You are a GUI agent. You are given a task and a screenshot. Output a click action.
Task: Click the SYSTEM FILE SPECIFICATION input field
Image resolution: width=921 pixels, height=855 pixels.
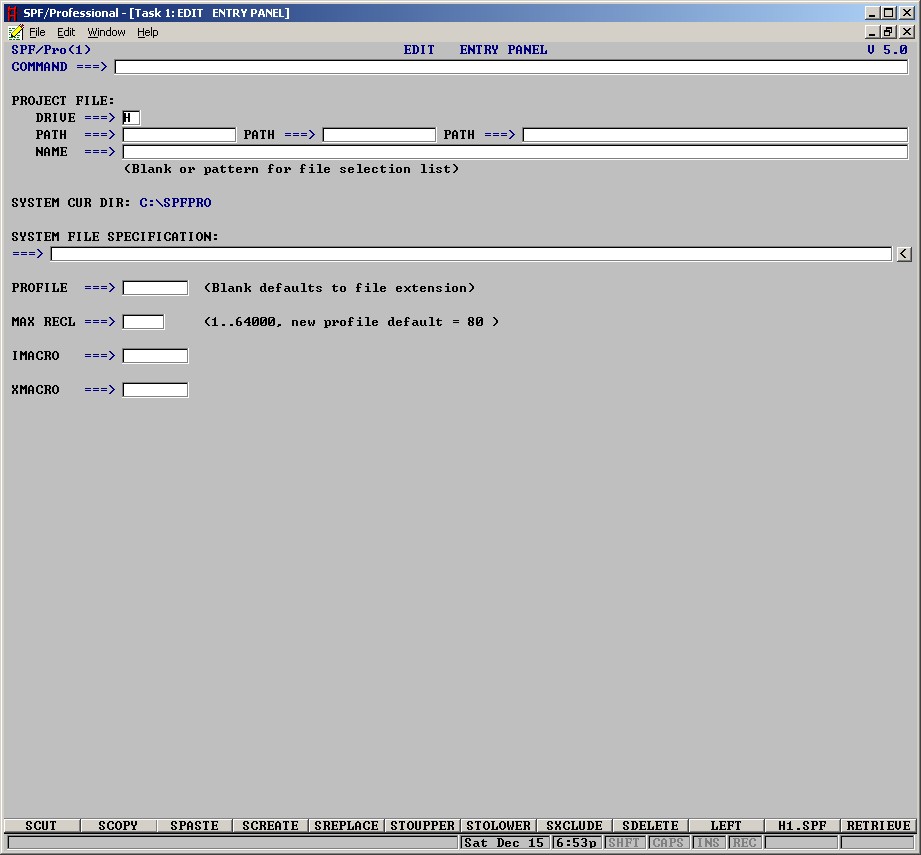pos(471,254)
